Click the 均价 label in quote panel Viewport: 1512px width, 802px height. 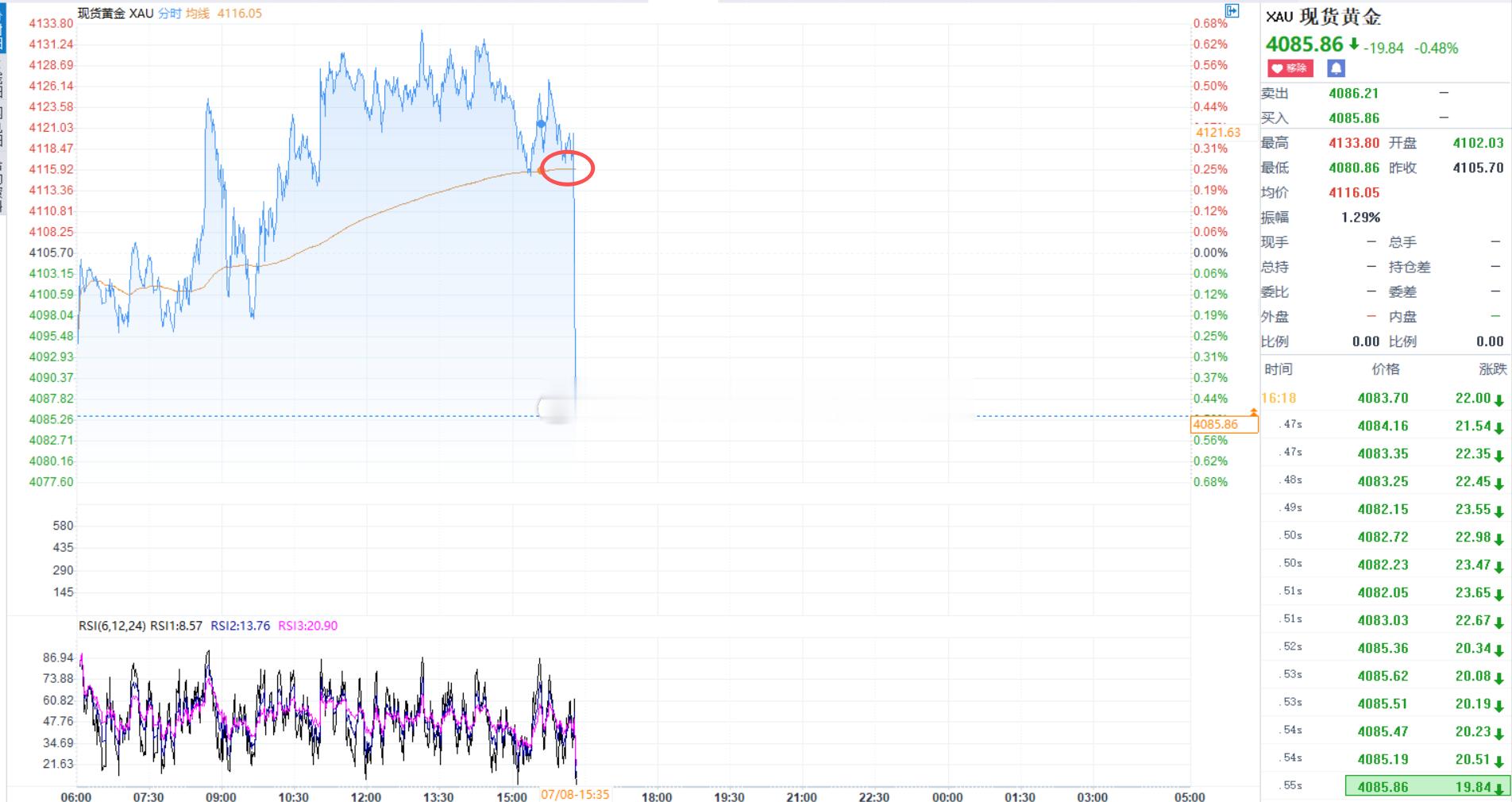click(1275, 192)
